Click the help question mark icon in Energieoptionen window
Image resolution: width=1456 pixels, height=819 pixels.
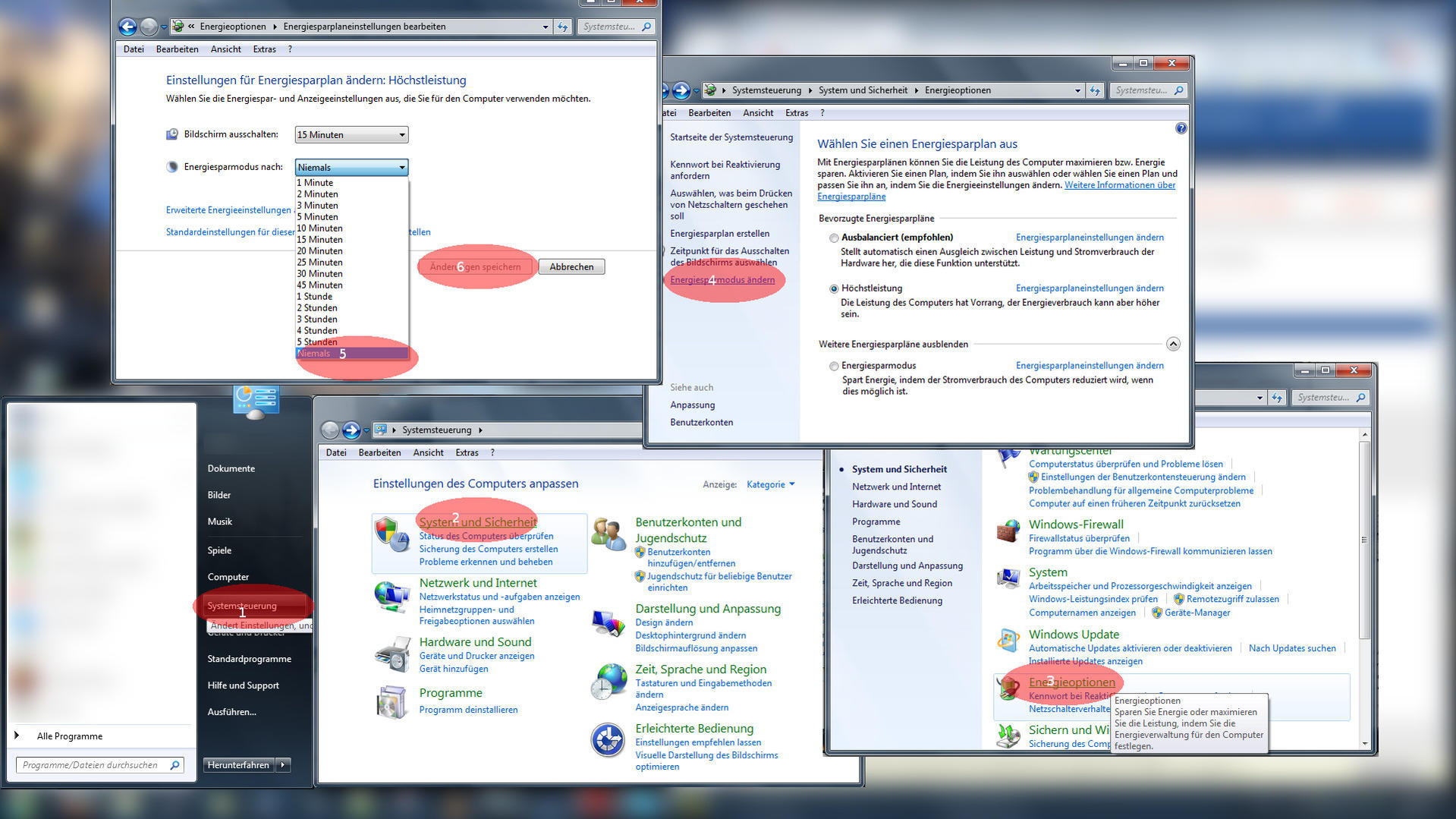pos(1181,128)
